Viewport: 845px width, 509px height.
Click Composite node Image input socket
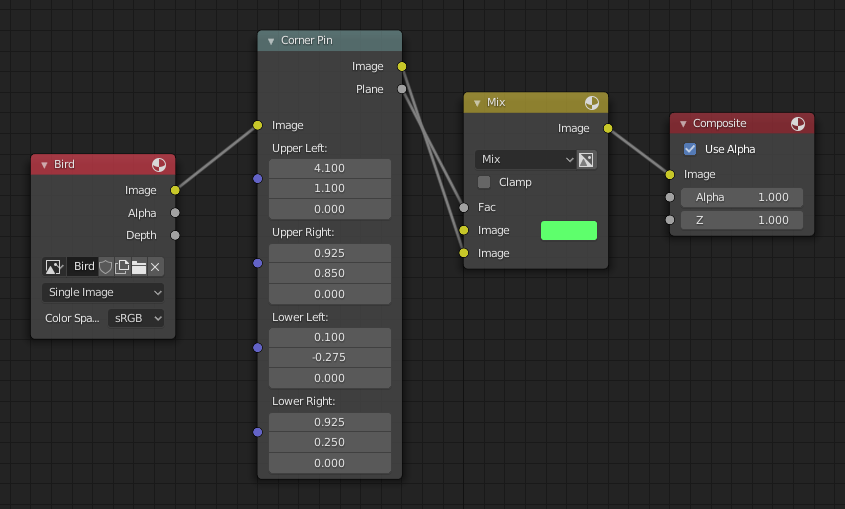pyautogui.click(x=670, y=175)
